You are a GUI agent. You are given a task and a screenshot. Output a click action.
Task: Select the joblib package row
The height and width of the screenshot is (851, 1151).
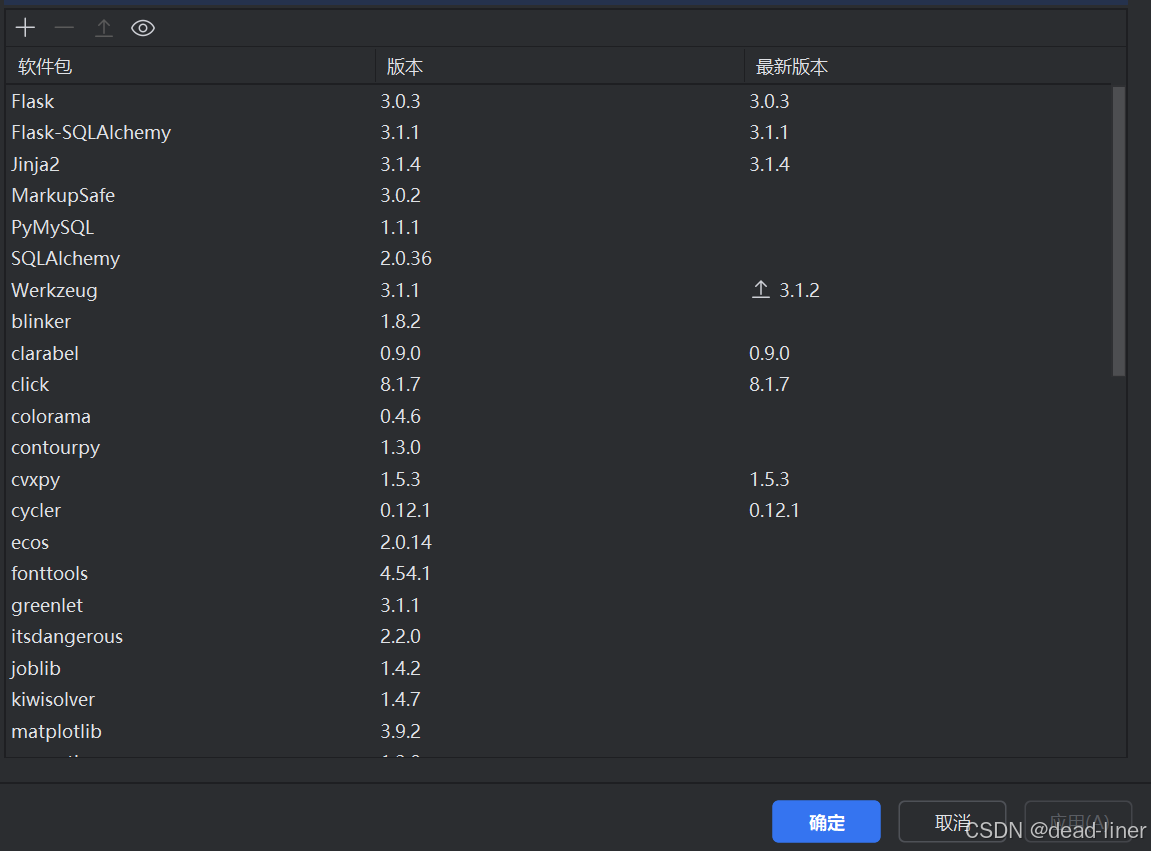(559, 668)
